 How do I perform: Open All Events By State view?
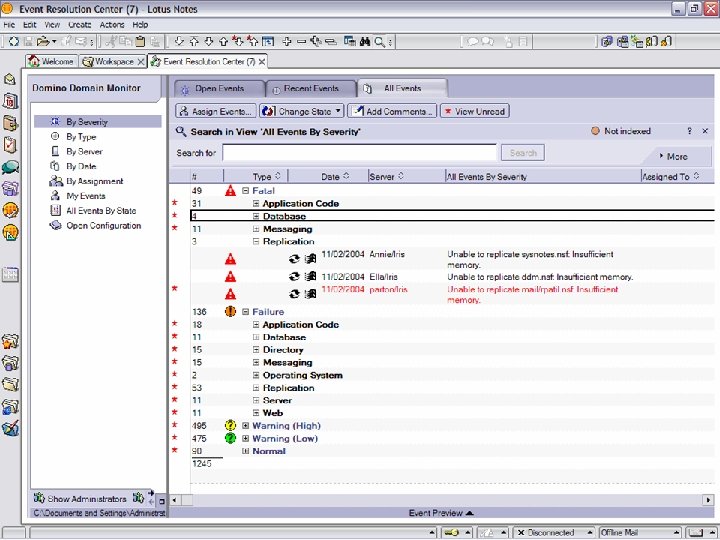pyautogui.click(x=101, y=211)
